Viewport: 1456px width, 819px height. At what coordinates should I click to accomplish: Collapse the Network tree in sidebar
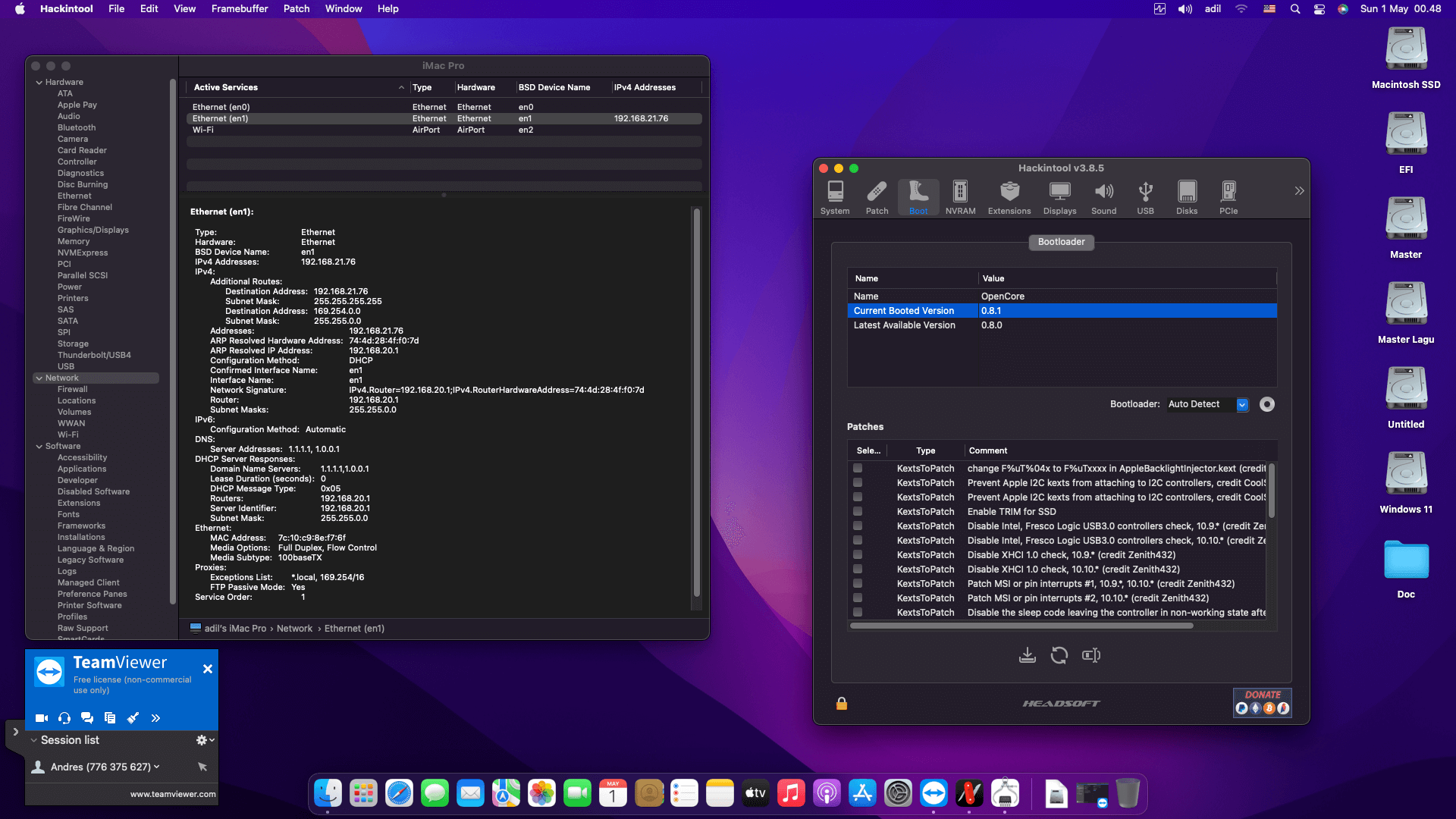point(39,378)
